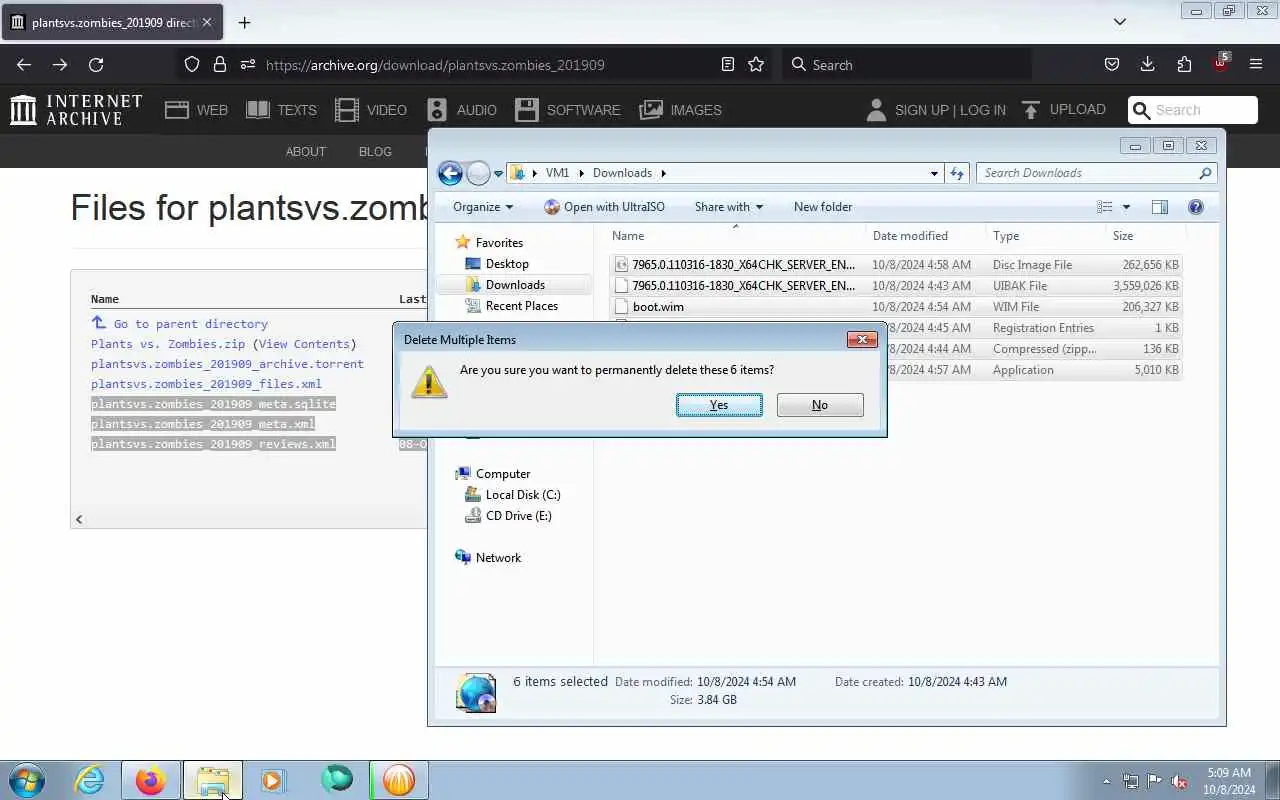Screen dimensions: 1280x800
Task: Open Explorer's help icon
Action: (1195, 207)
